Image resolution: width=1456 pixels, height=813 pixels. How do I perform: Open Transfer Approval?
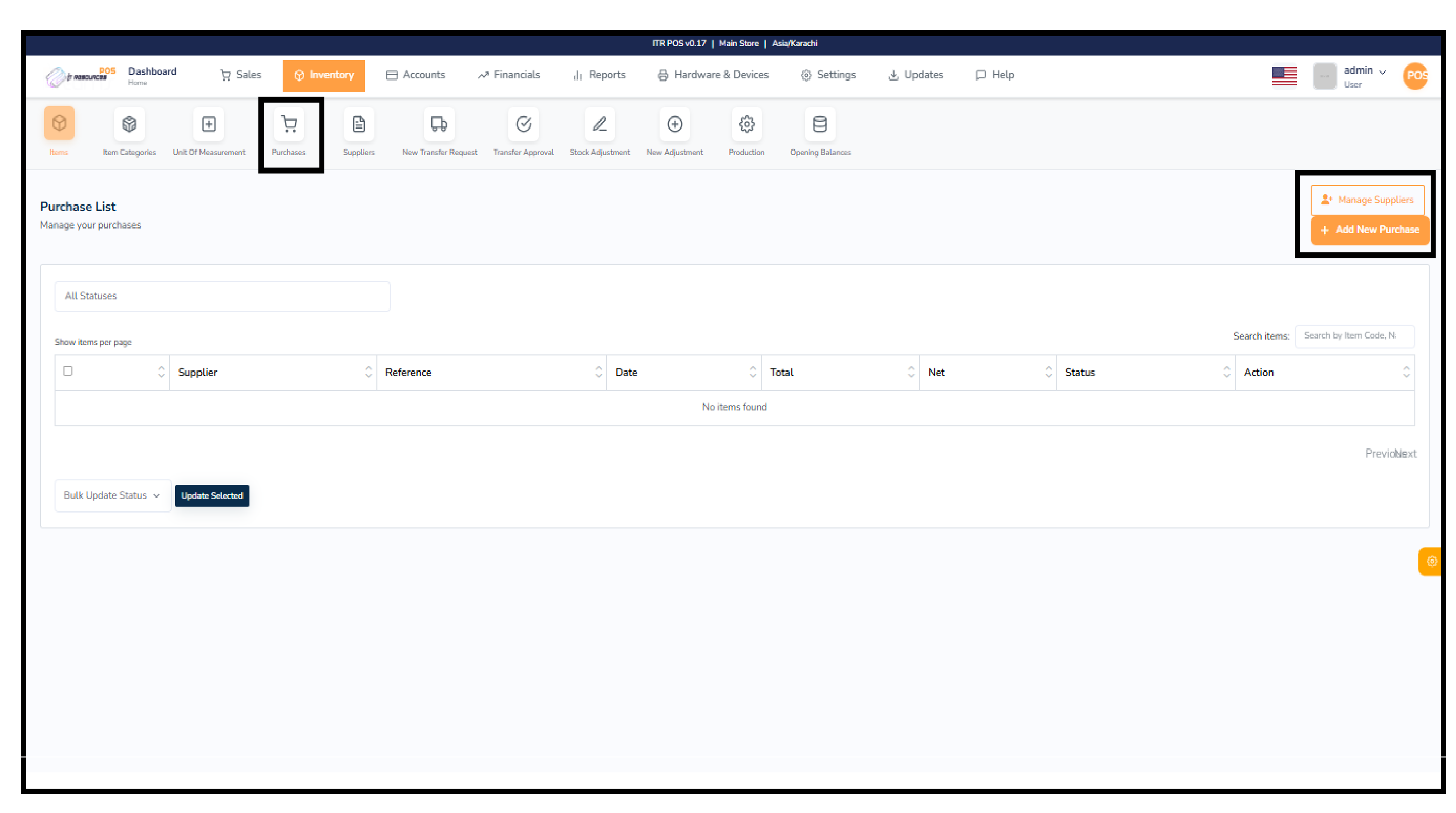[x=523, y=131]
